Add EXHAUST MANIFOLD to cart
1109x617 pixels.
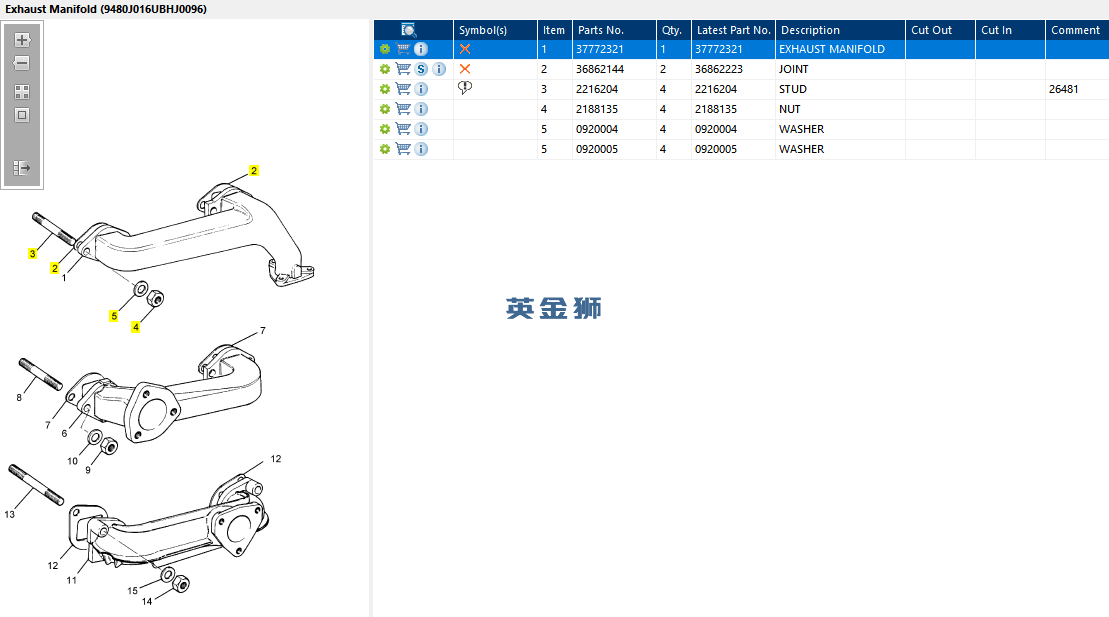pos(403,49)
